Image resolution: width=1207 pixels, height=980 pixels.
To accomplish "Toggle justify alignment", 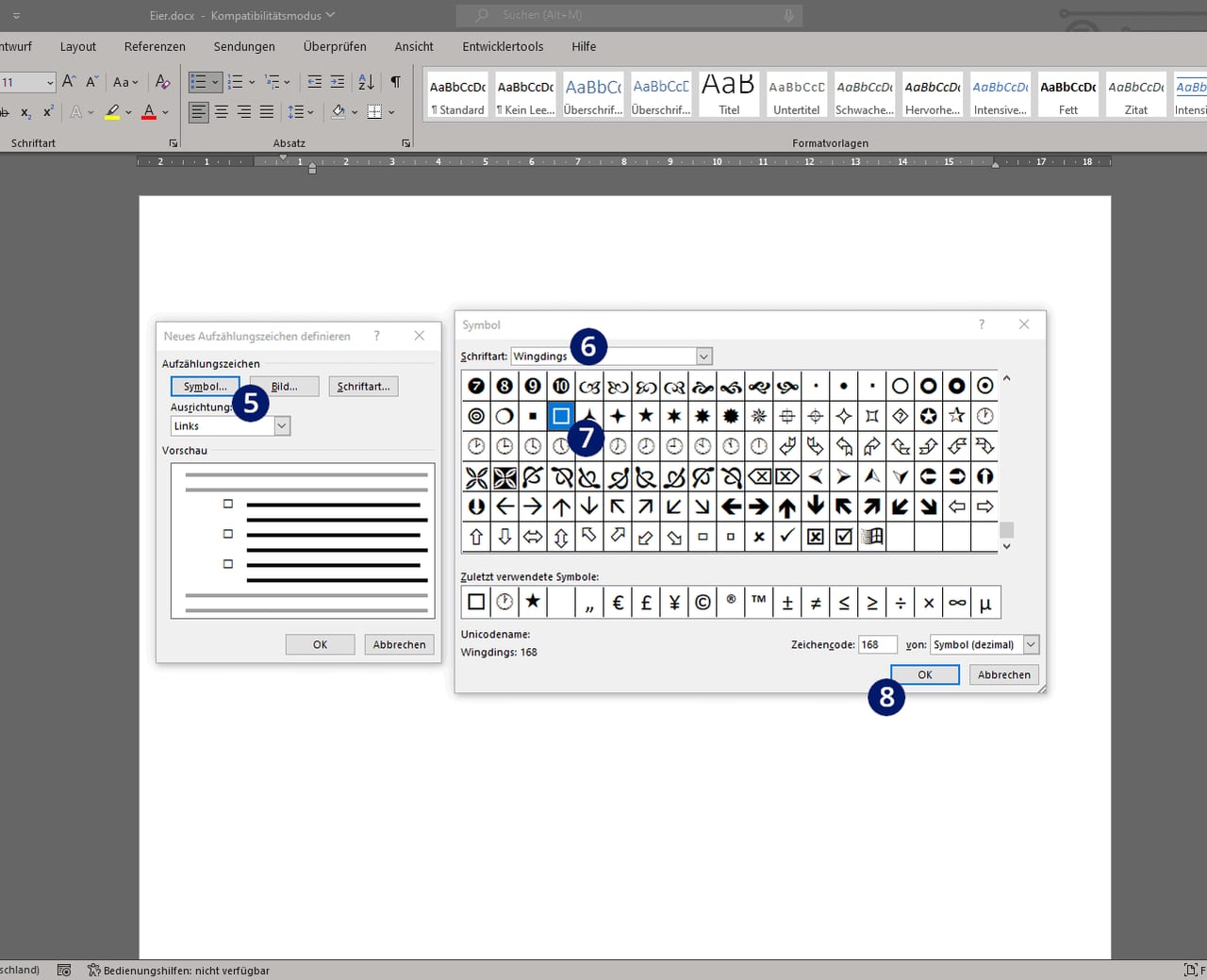I will click(x=267, y=112).
